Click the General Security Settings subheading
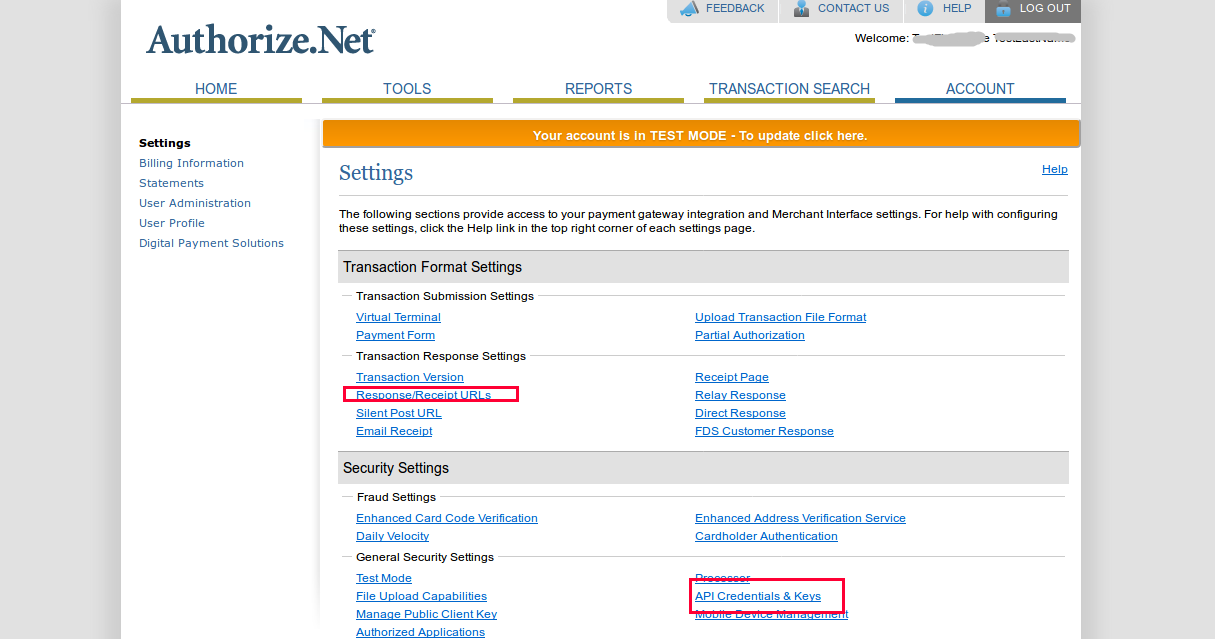 [x=425, y=557]
